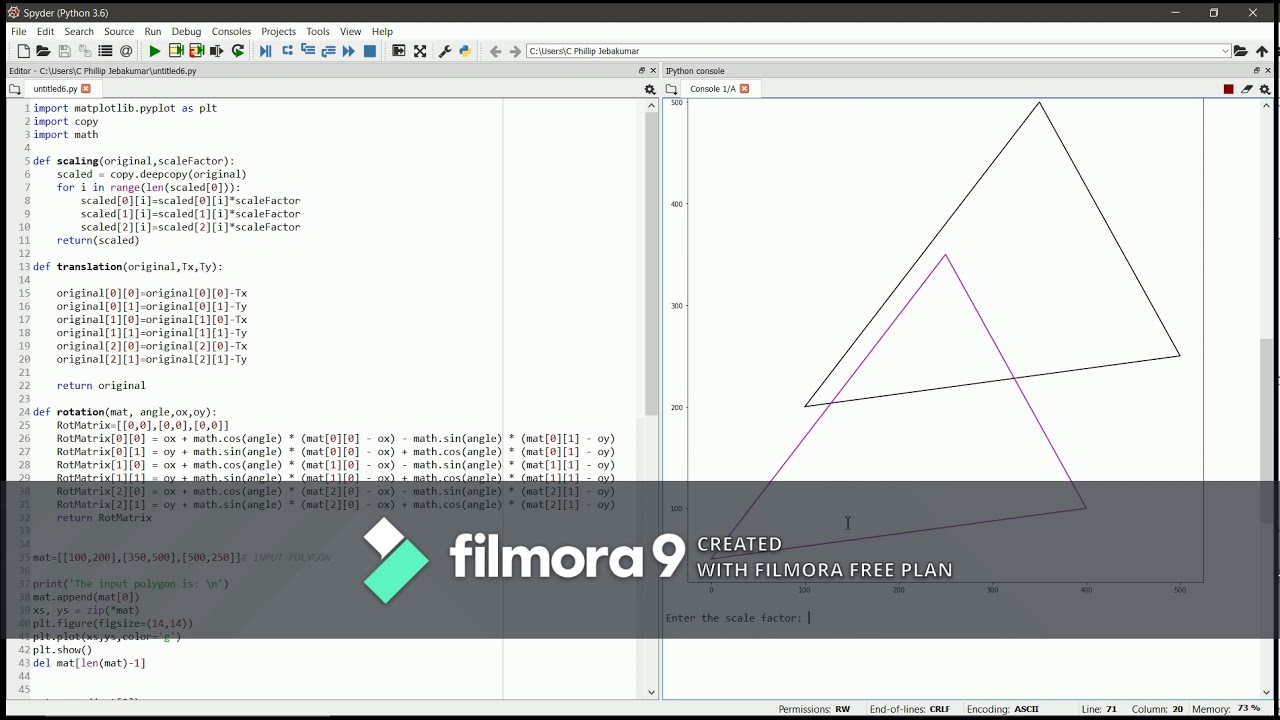The height and width of the screenshot is (720, 1280).
Task: Start debugging the file icon
Action: (266, 51)
